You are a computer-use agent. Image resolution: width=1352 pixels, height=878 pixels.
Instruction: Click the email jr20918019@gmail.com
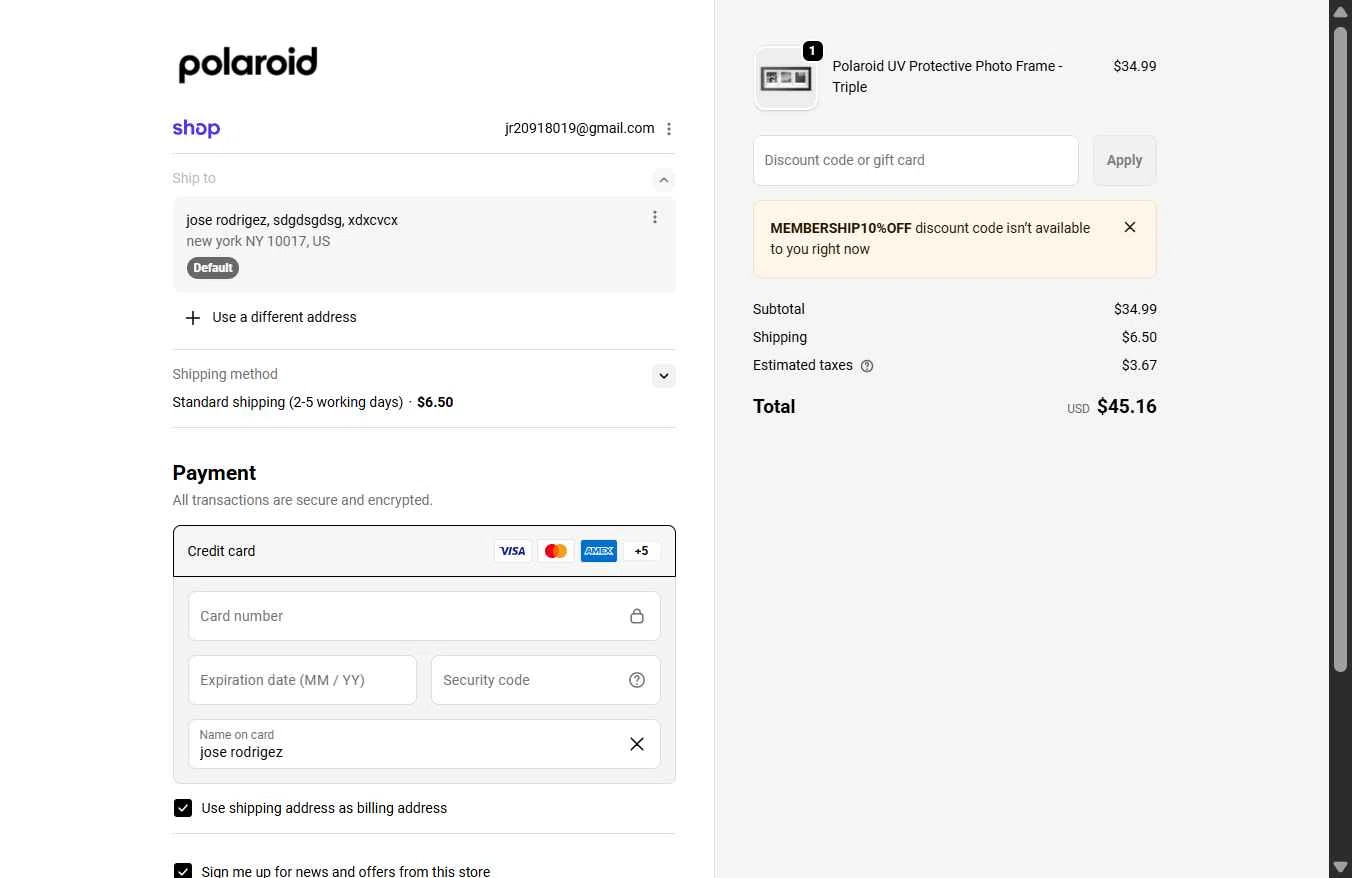(580, 128)
